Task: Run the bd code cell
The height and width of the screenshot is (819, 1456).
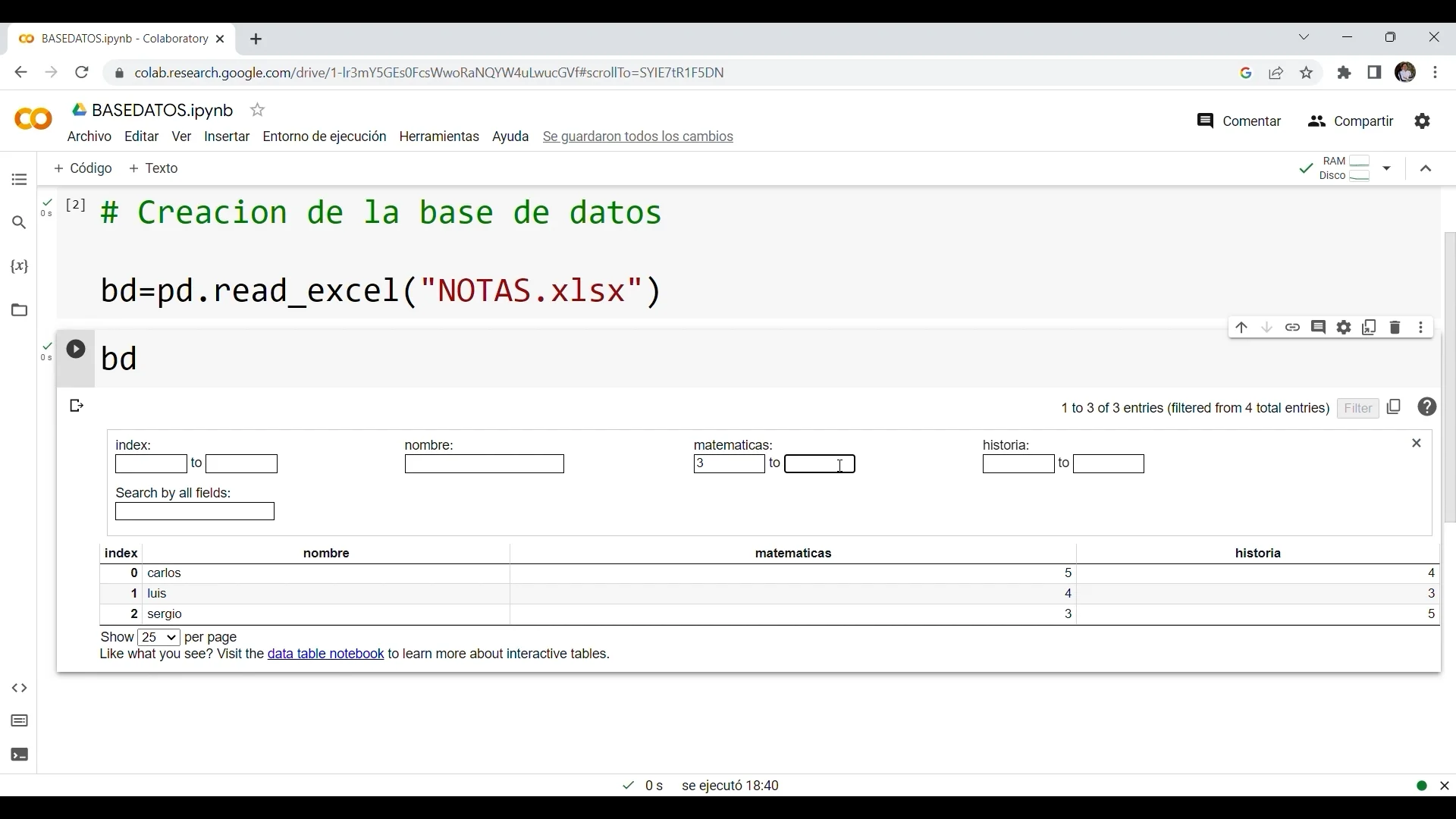Action: [76, 350]
